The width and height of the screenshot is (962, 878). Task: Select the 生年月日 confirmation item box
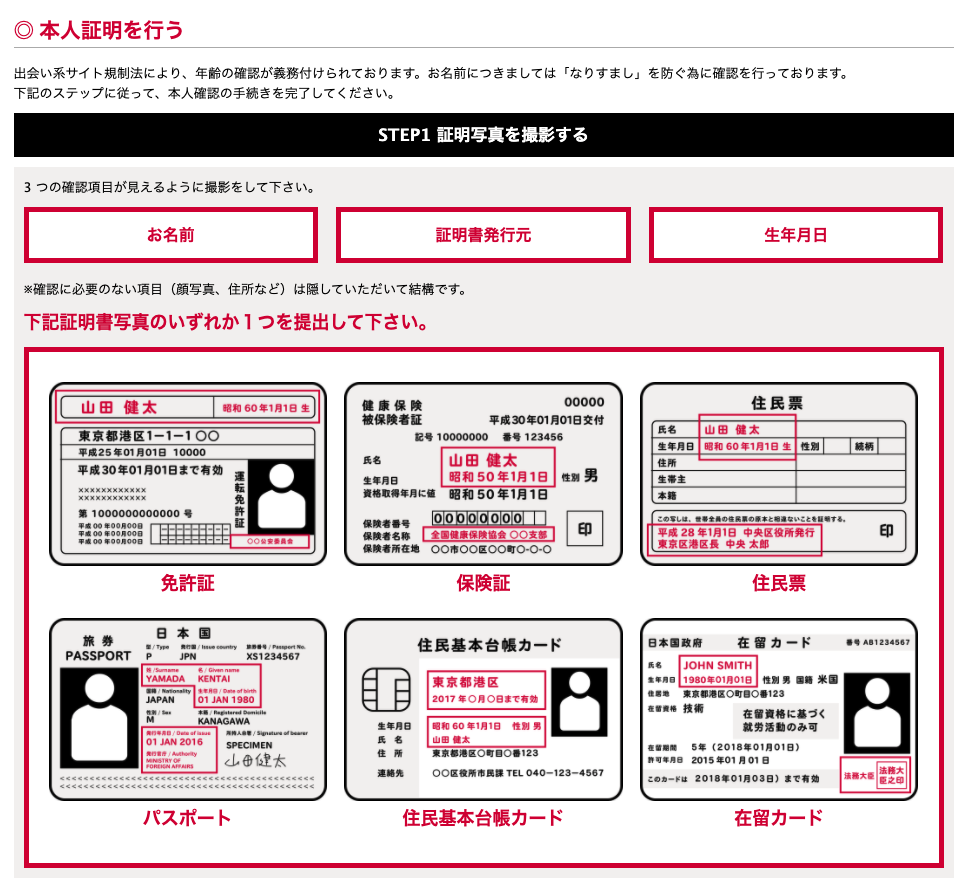[796, 235]
